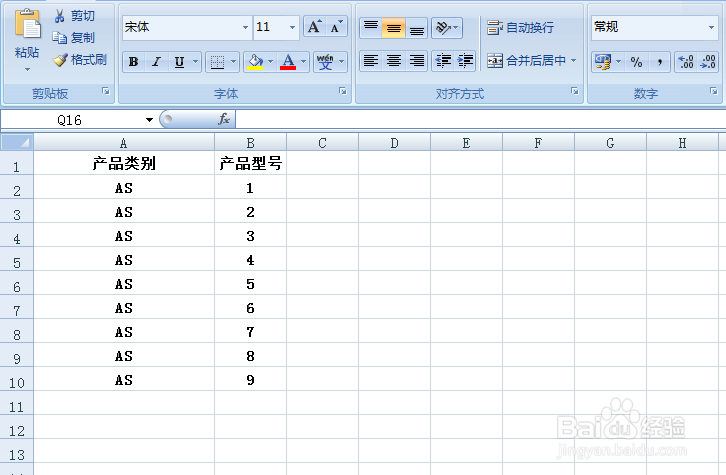The image size is (726, 475).
Task: Toggle italic formatting
Action: coord(156,62)
